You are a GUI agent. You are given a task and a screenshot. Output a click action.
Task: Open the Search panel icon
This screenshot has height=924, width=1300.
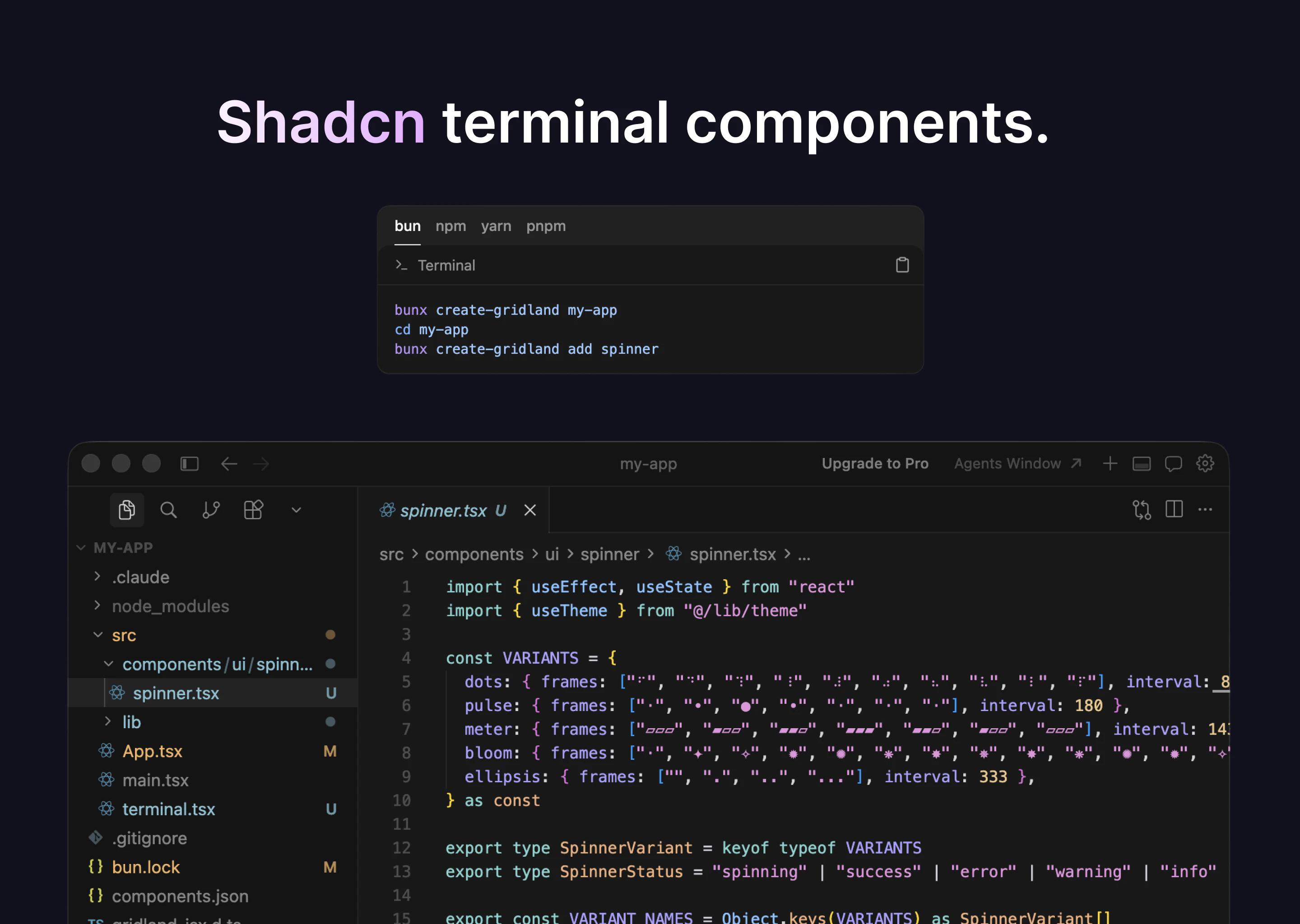point(168,510)
